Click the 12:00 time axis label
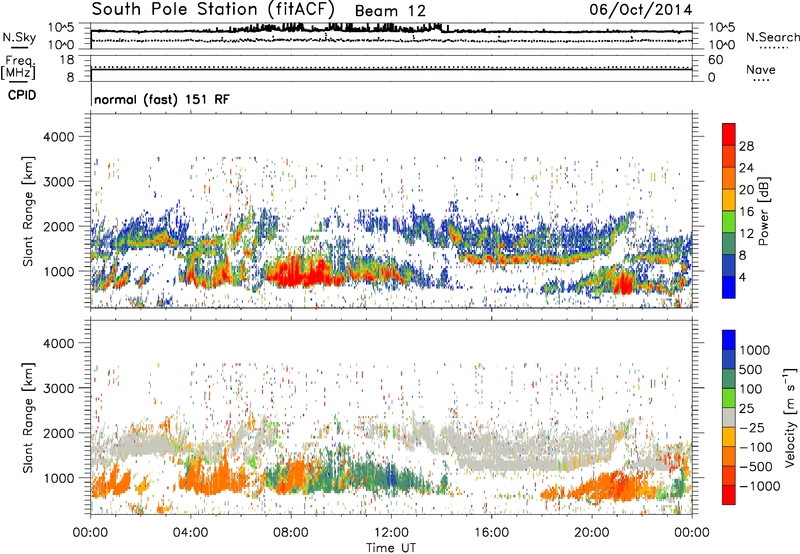800x554 pixels. tap(391, 533)
